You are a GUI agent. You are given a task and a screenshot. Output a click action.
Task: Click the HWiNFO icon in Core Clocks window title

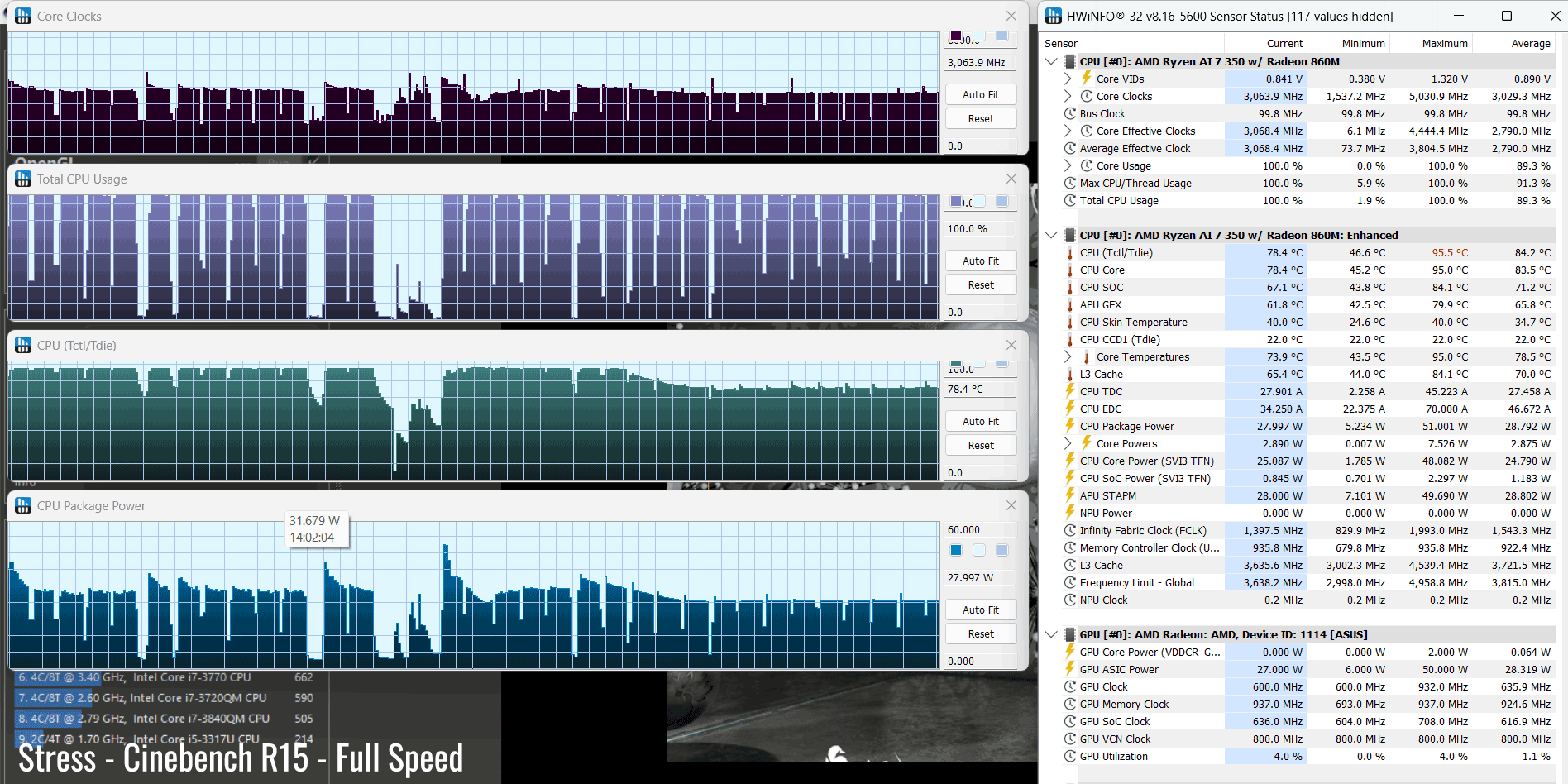23,17
